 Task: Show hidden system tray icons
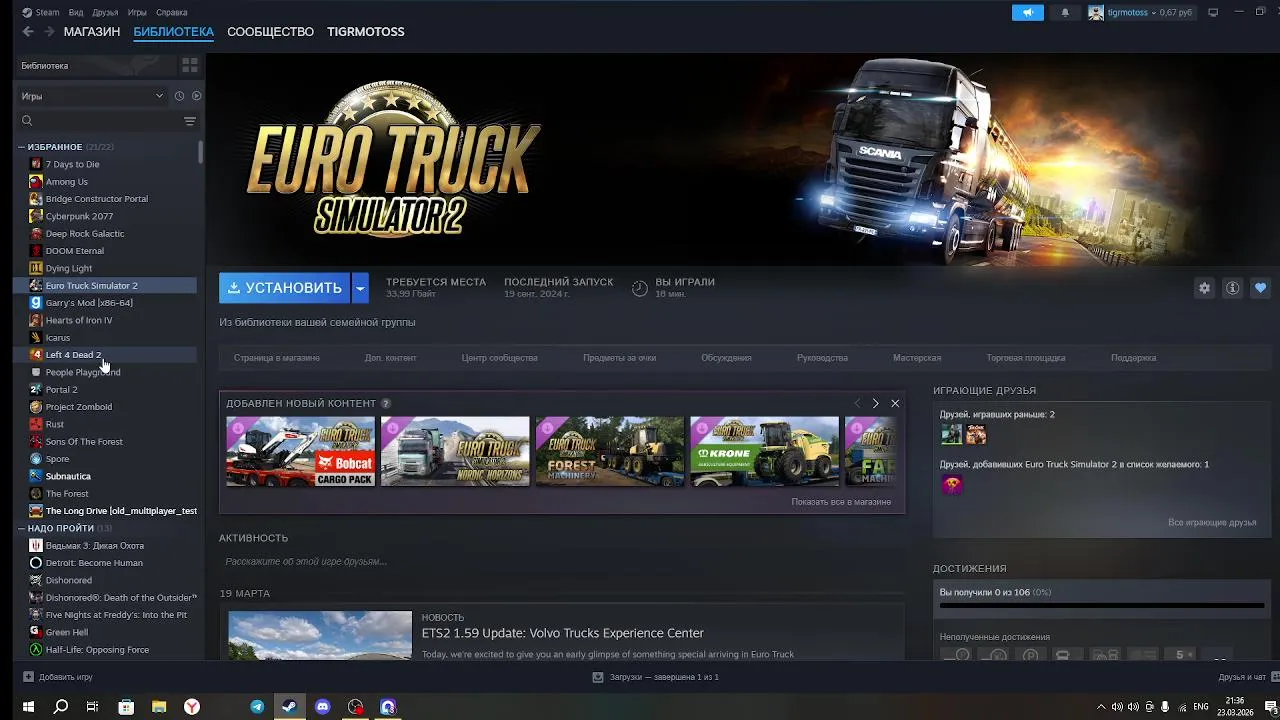click(x=1101, y=706)
